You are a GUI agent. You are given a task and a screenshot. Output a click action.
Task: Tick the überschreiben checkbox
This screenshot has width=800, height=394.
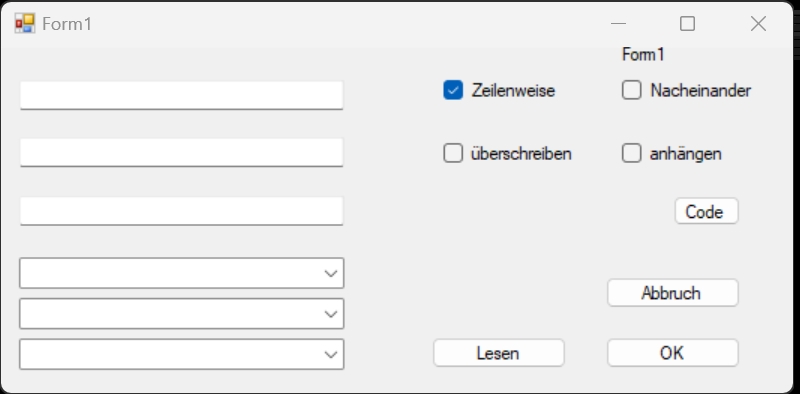tap(453, 153)
